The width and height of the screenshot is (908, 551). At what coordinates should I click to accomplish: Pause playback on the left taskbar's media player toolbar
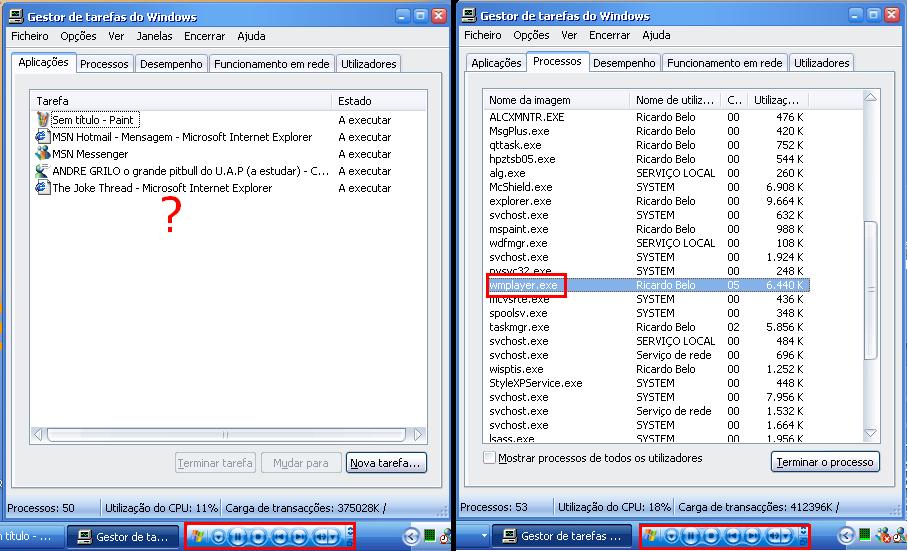[237, 536]
